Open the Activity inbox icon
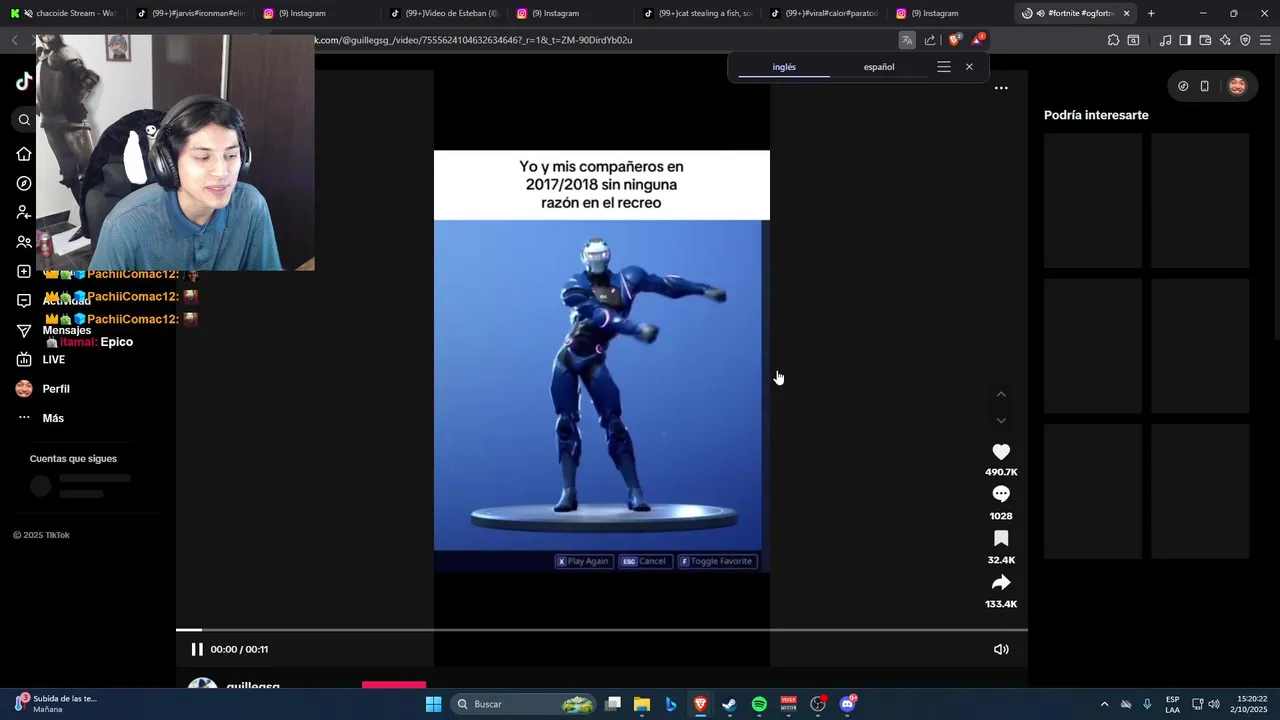Screen dimensions: 1280x720 [x=24, y=300]
